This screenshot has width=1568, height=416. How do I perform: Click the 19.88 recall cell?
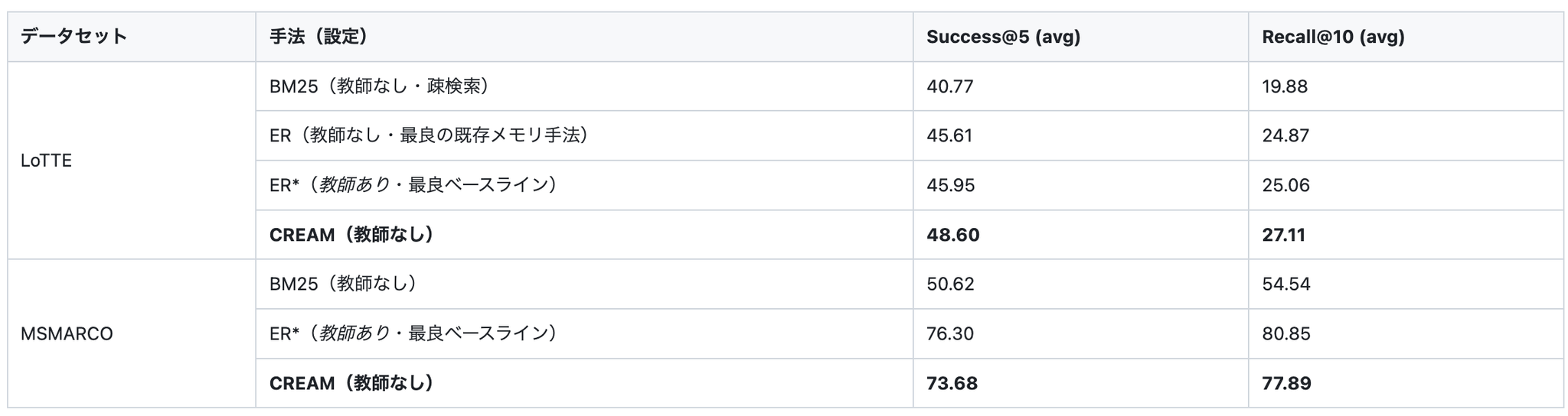(x=1285, y=86)
